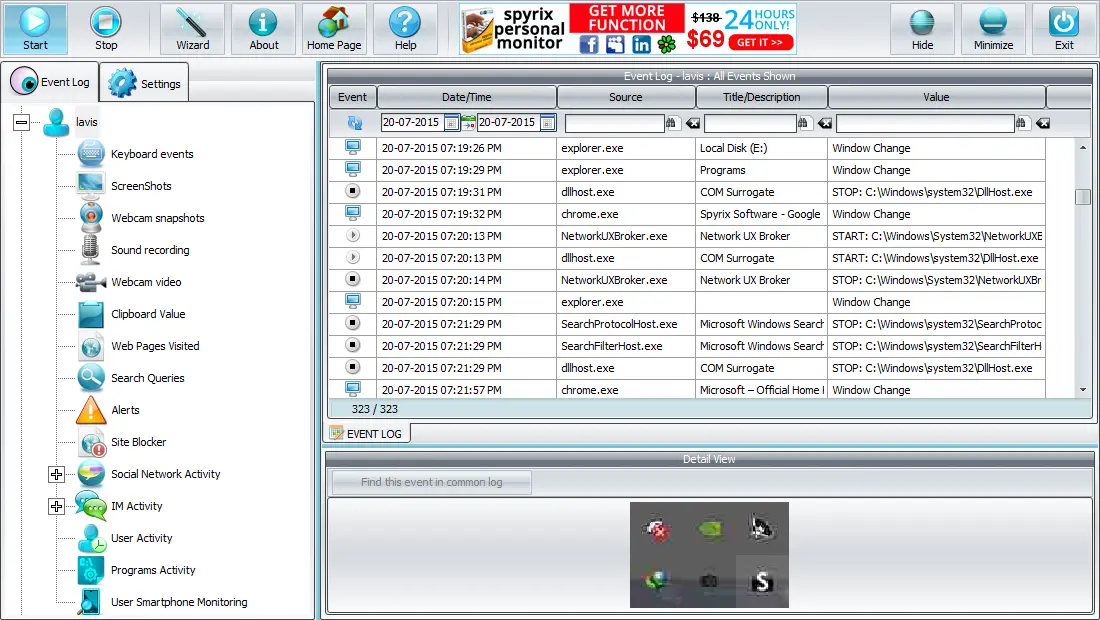1100x620 pixels.
Task: Open Sound recording category
Action: coord(149,250)
